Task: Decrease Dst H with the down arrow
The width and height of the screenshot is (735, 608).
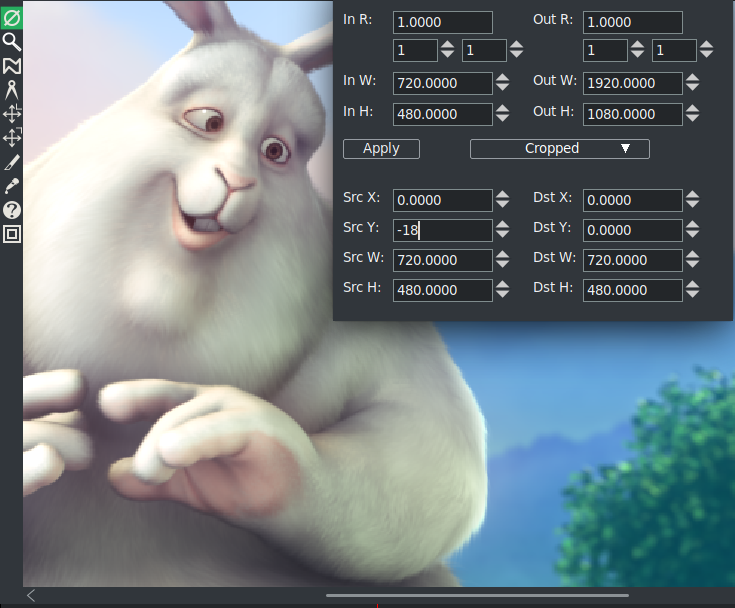Action: [x=693, y=295]
